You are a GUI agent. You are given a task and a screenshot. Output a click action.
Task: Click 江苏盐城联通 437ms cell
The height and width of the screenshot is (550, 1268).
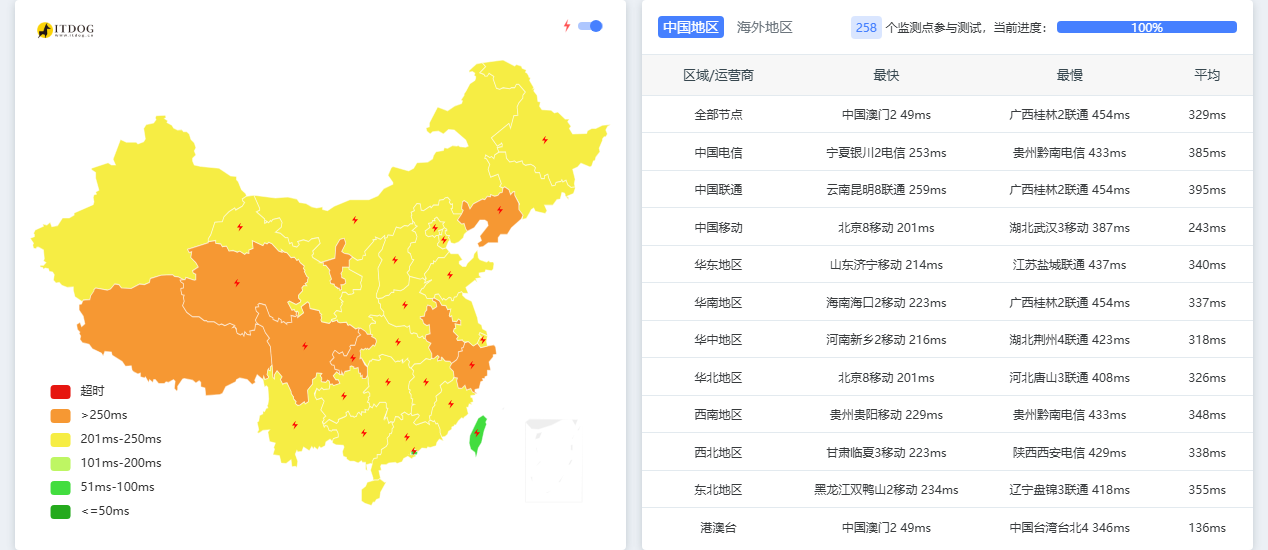pos(1070,265)
